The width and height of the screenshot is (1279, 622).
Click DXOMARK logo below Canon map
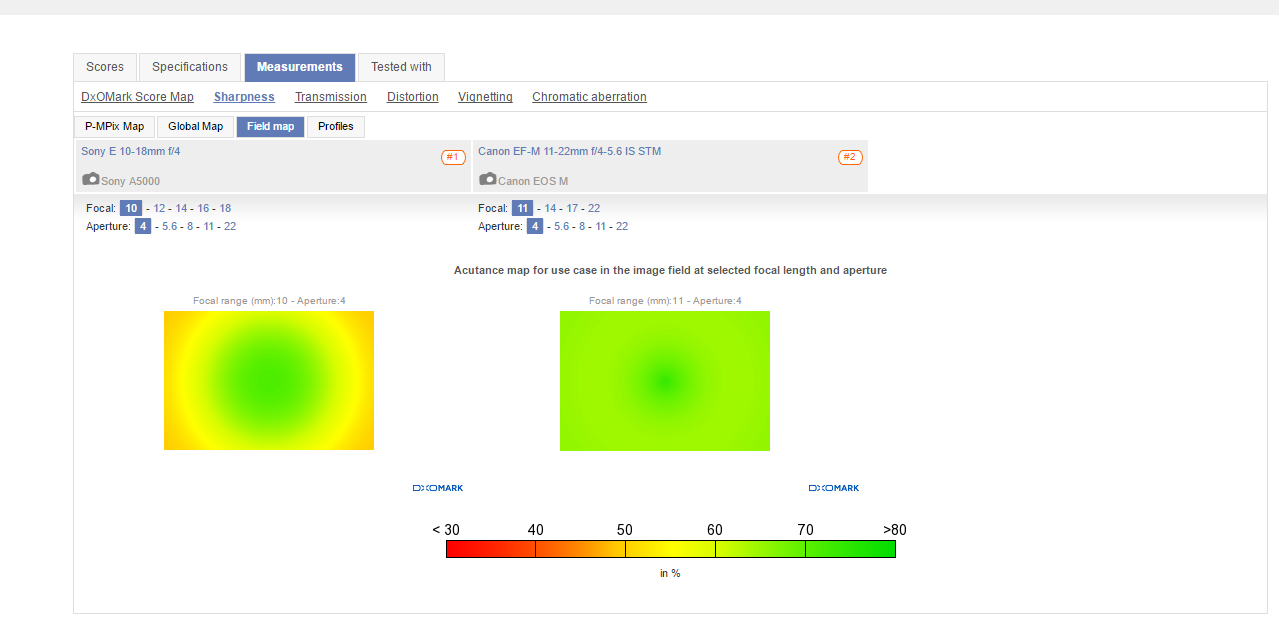(x=834, y=488)
